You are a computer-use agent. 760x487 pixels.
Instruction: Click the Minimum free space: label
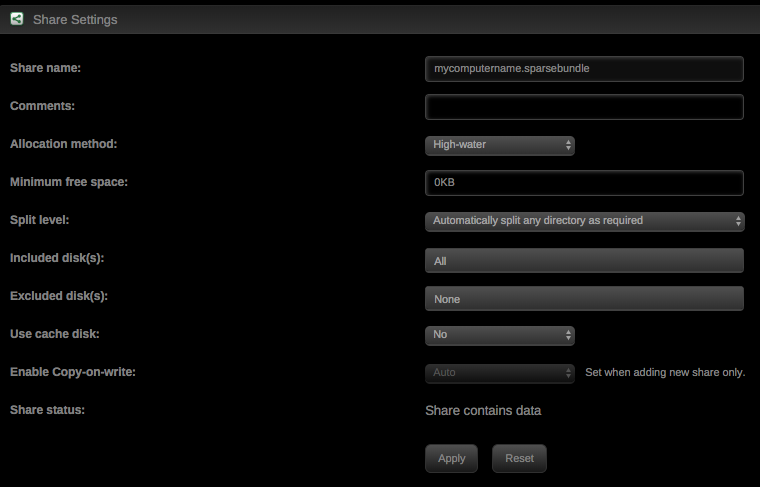tap(69, 182)
